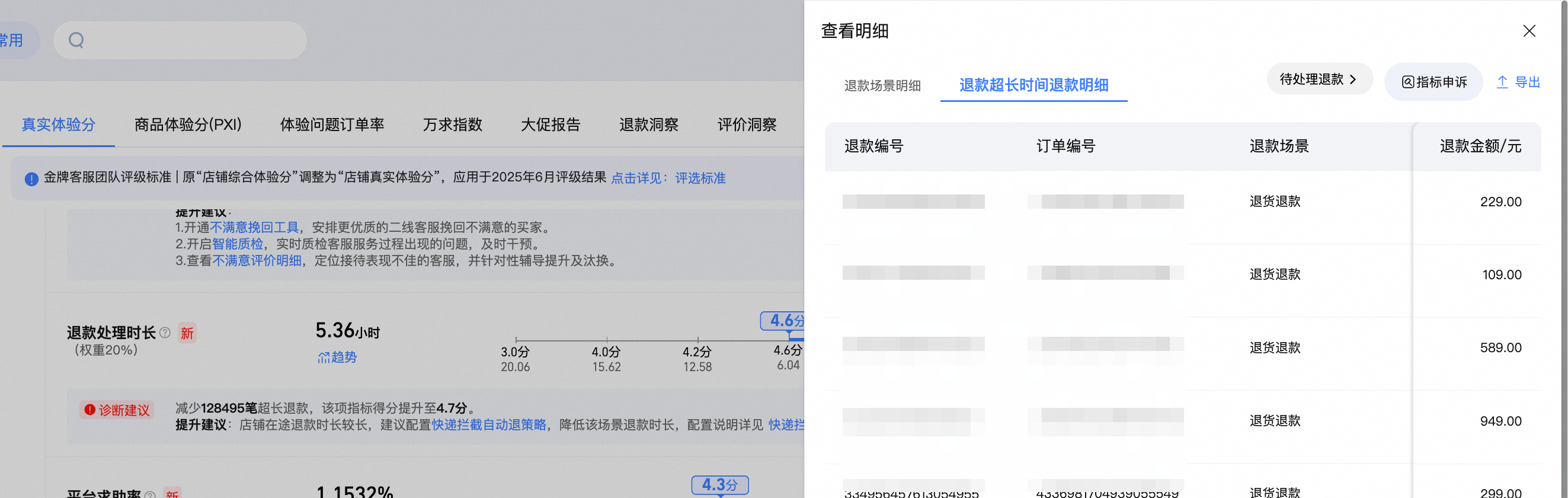The height and width of the screenshot is (498, 1568).
Task: Click the help icon beside 退款处理时长
Action: 165,333
